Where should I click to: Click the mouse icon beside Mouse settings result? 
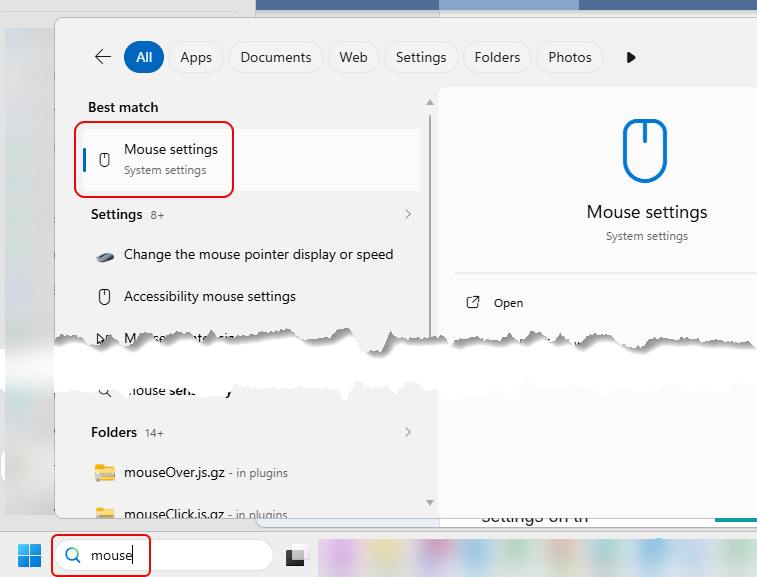coord(104,160)
